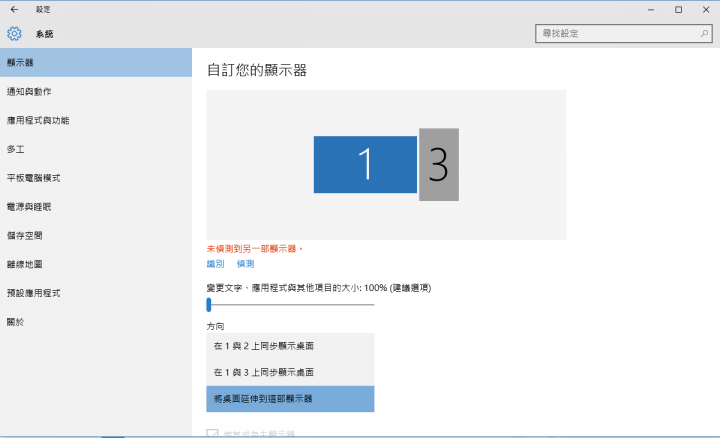Select 顯示器 in the sidebar
Image resolution: width=720 pixels, height=438 pixels.
96,62
